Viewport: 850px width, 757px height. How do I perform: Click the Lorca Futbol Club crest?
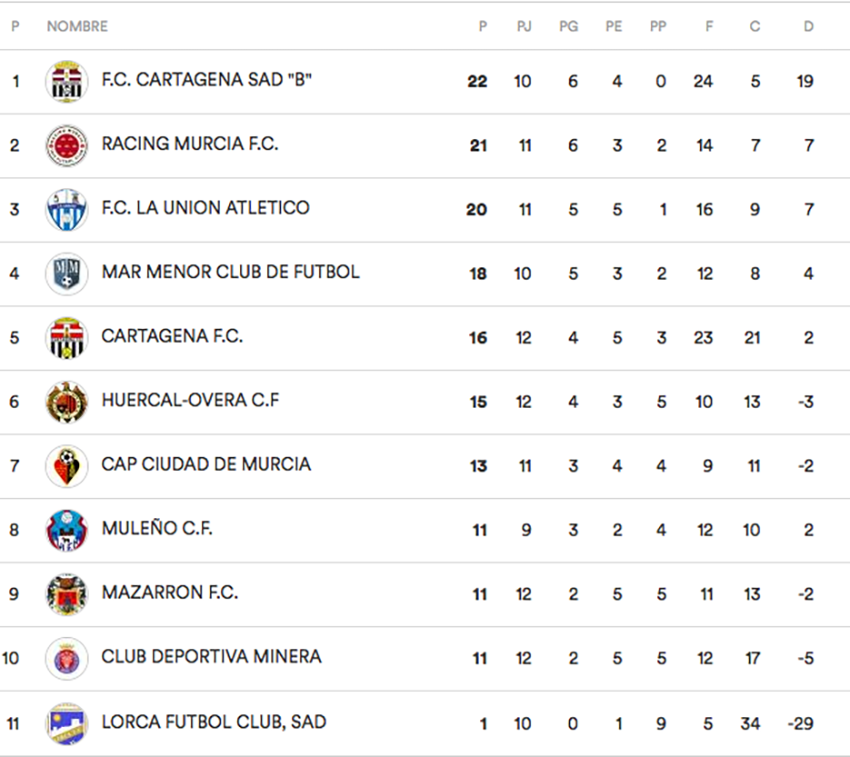67,722
